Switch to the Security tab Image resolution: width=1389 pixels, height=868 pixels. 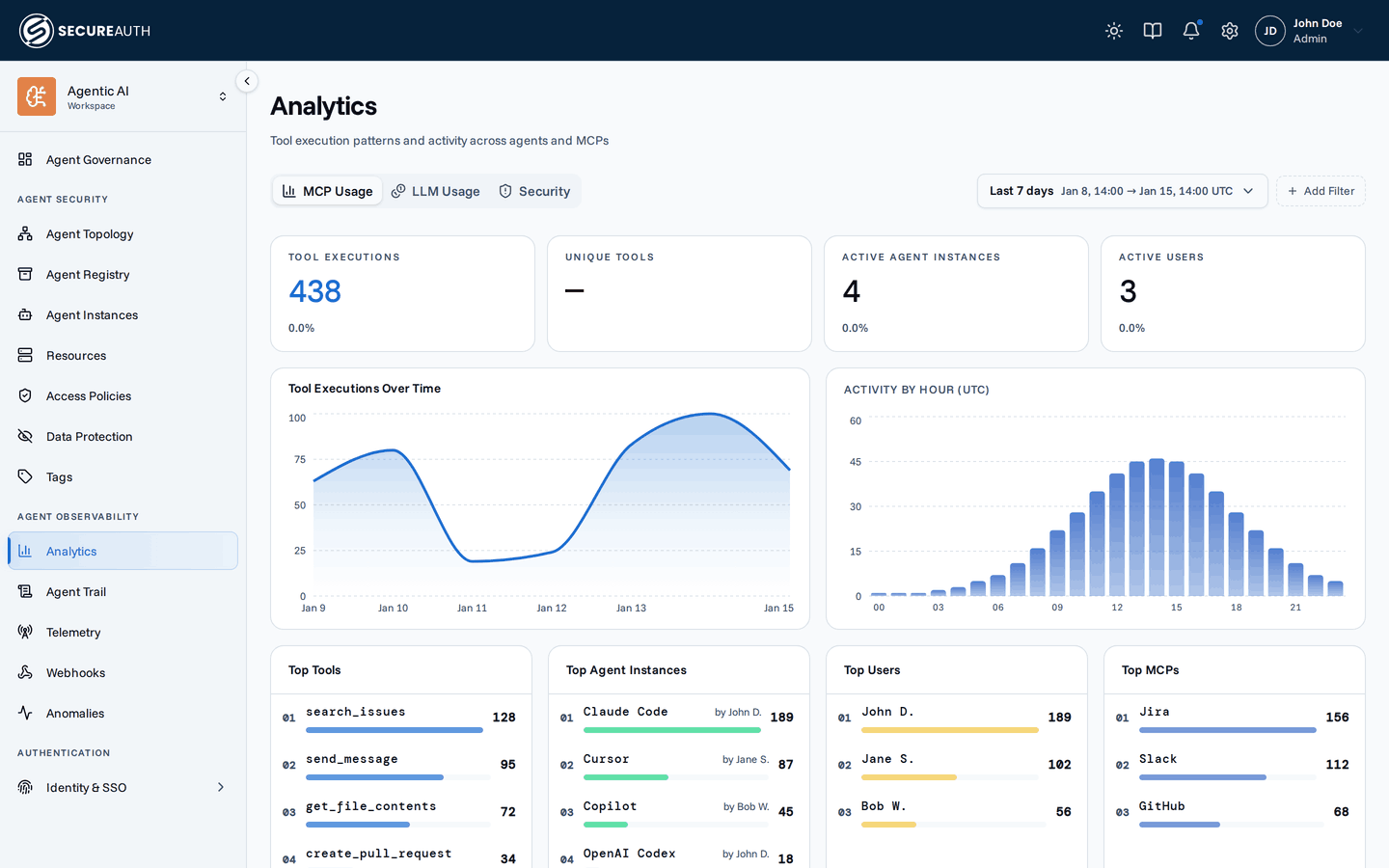(534, 191)
